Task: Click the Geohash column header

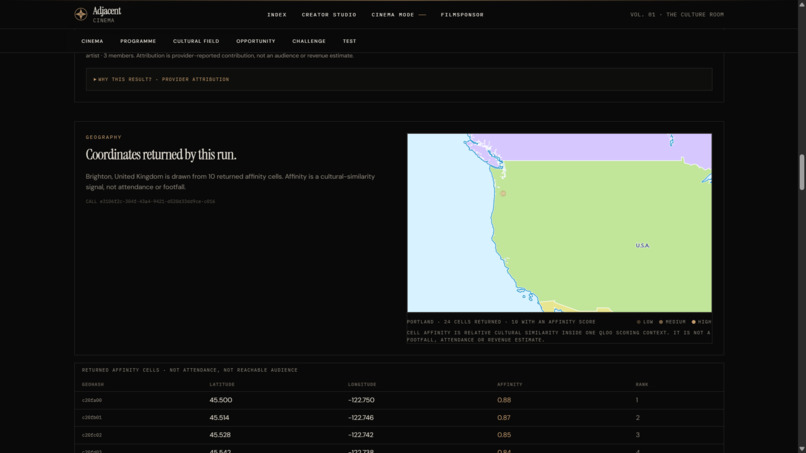Action: (93, 385)
